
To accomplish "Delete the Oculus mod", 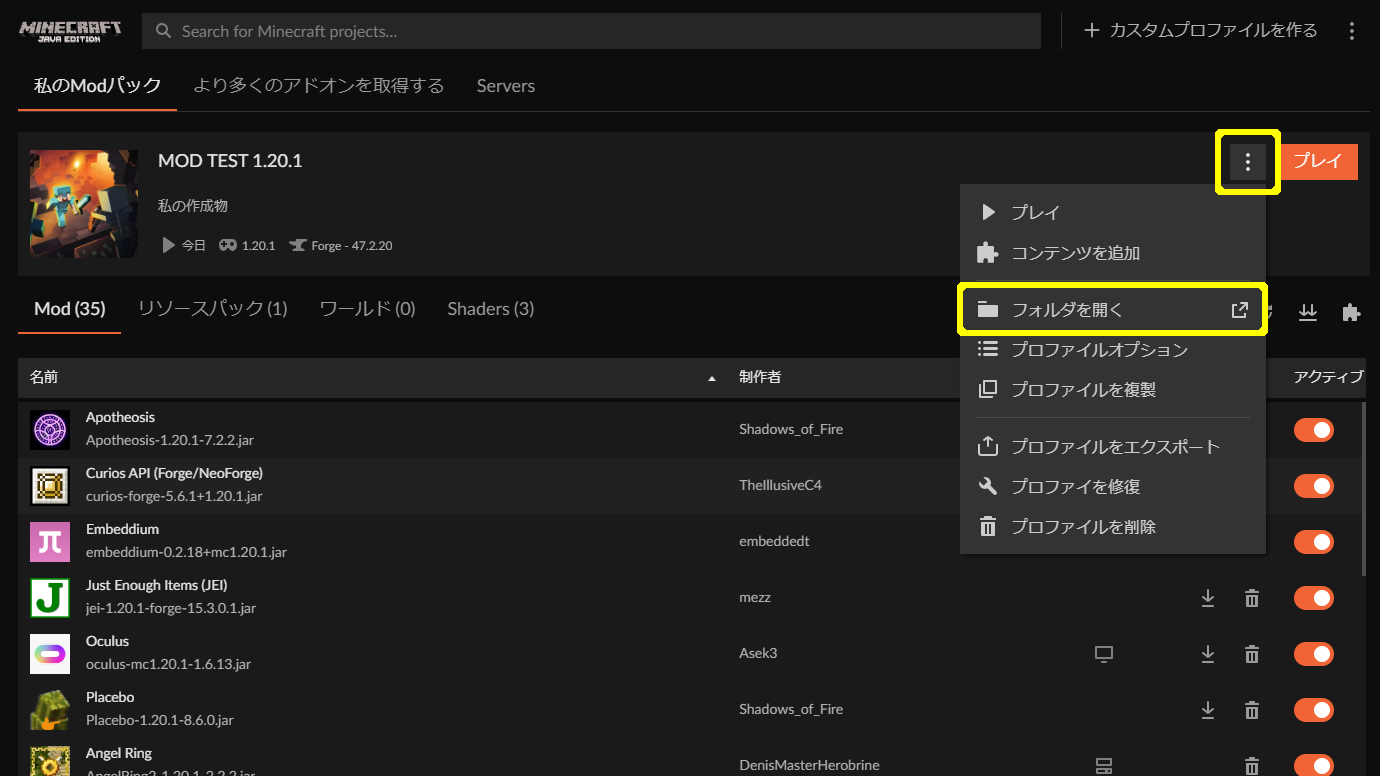I will tap(1252, 654).
